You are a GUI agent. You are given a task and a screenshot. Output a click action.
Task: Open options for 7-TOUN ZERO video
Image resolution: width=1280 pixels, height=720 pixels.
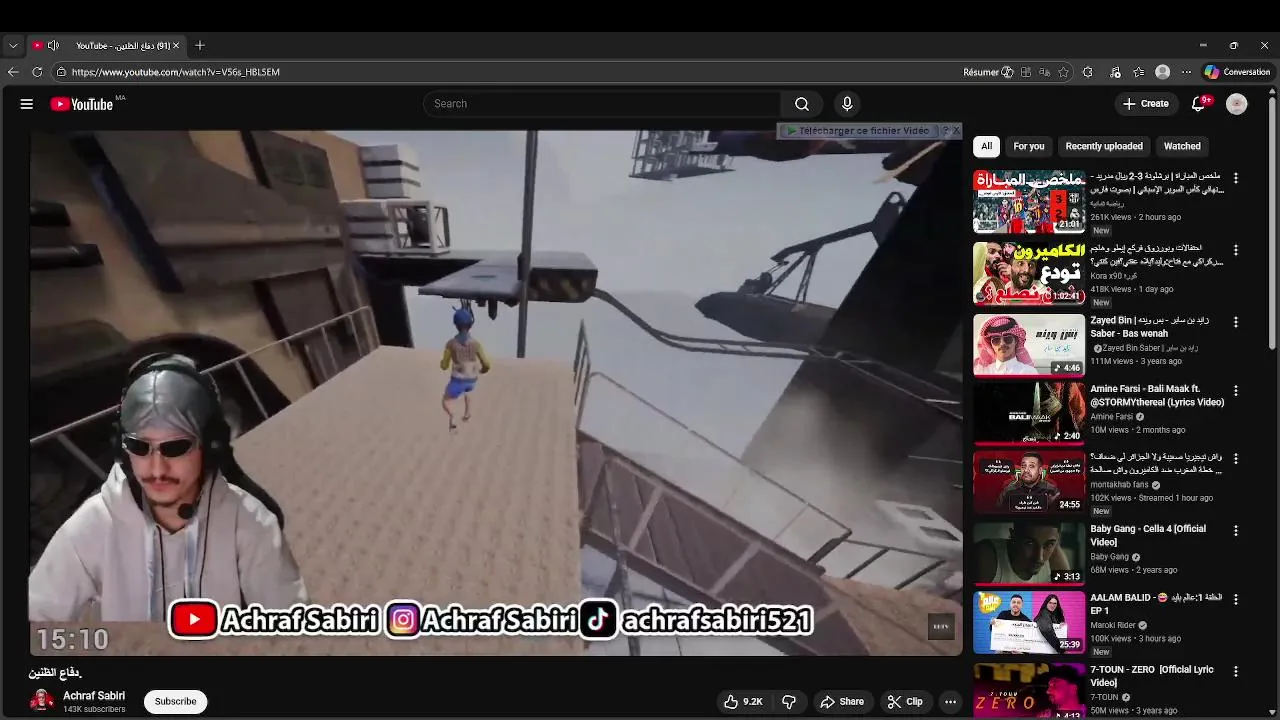pos(1236,672)
